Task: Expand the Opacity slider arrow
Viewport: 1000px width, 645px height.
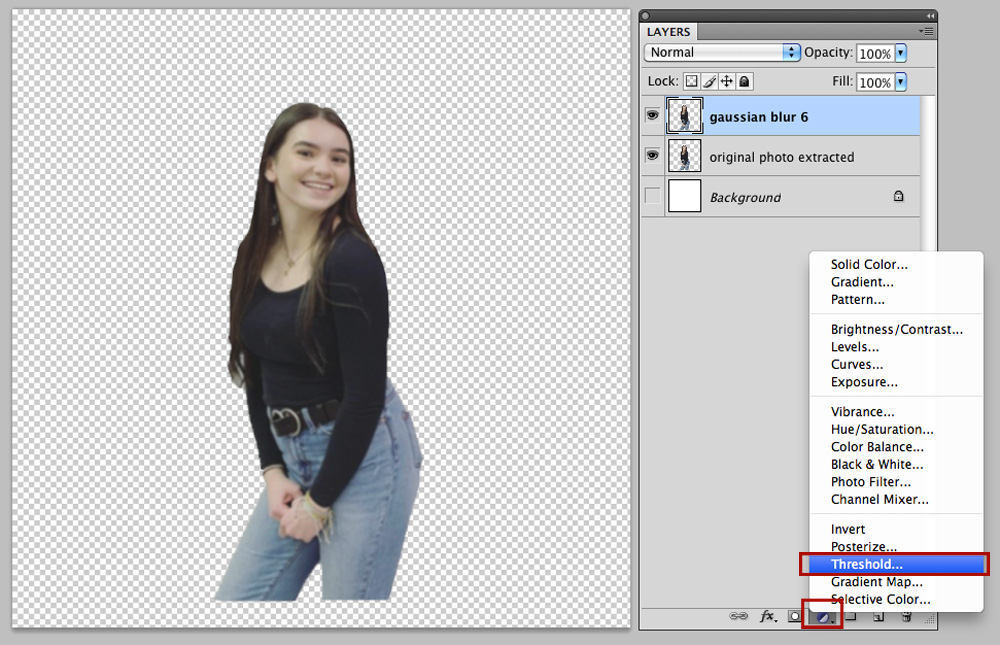Action: [x=901, y=54]
